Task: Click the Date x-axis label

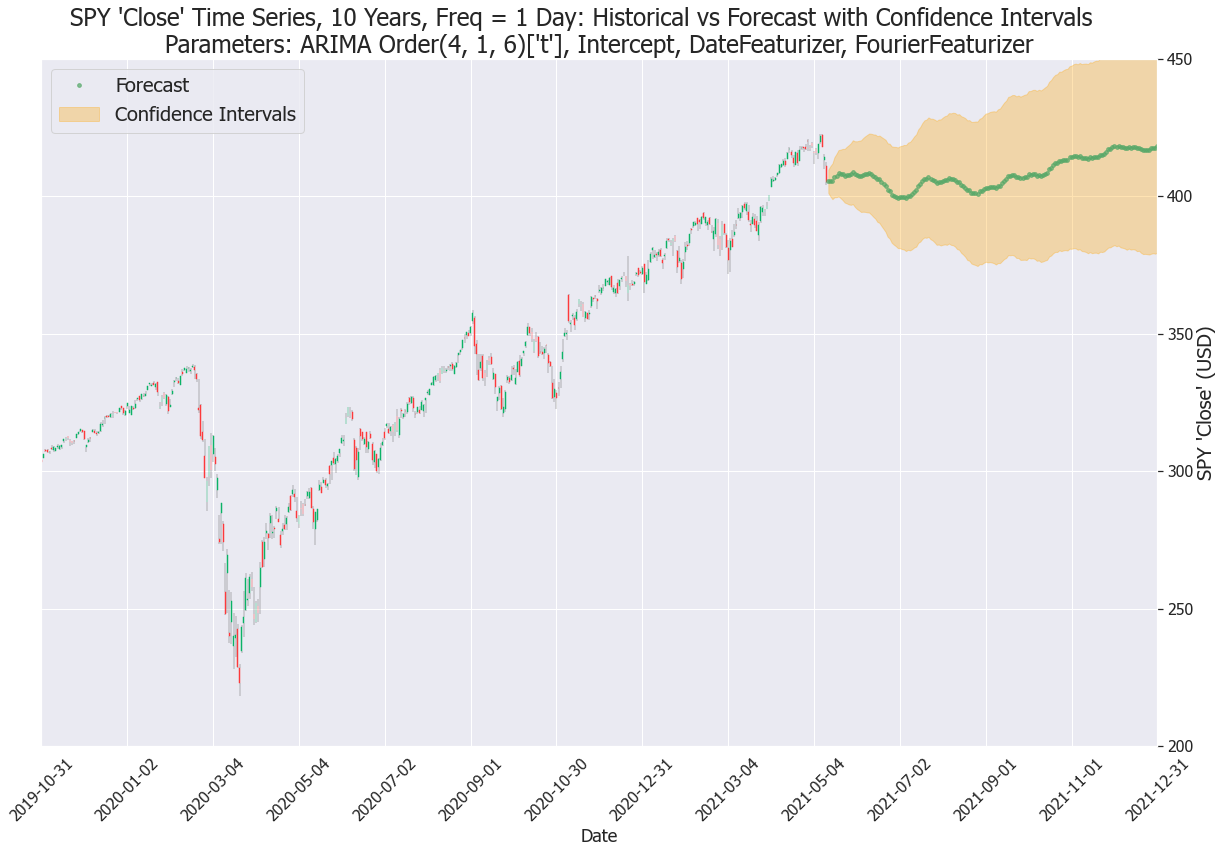Action: pyautogui.click(x=598, y=836)
